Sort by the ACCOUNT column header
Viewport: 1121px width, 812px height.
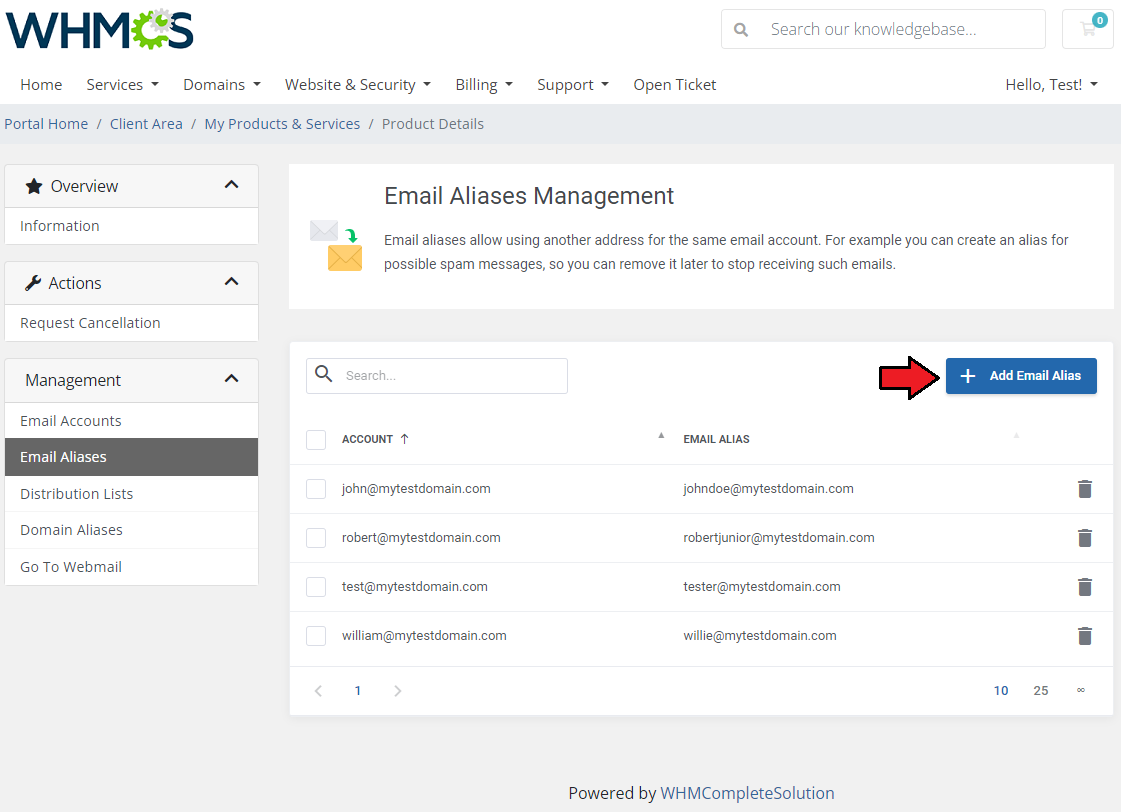click(x=367, y=439)
